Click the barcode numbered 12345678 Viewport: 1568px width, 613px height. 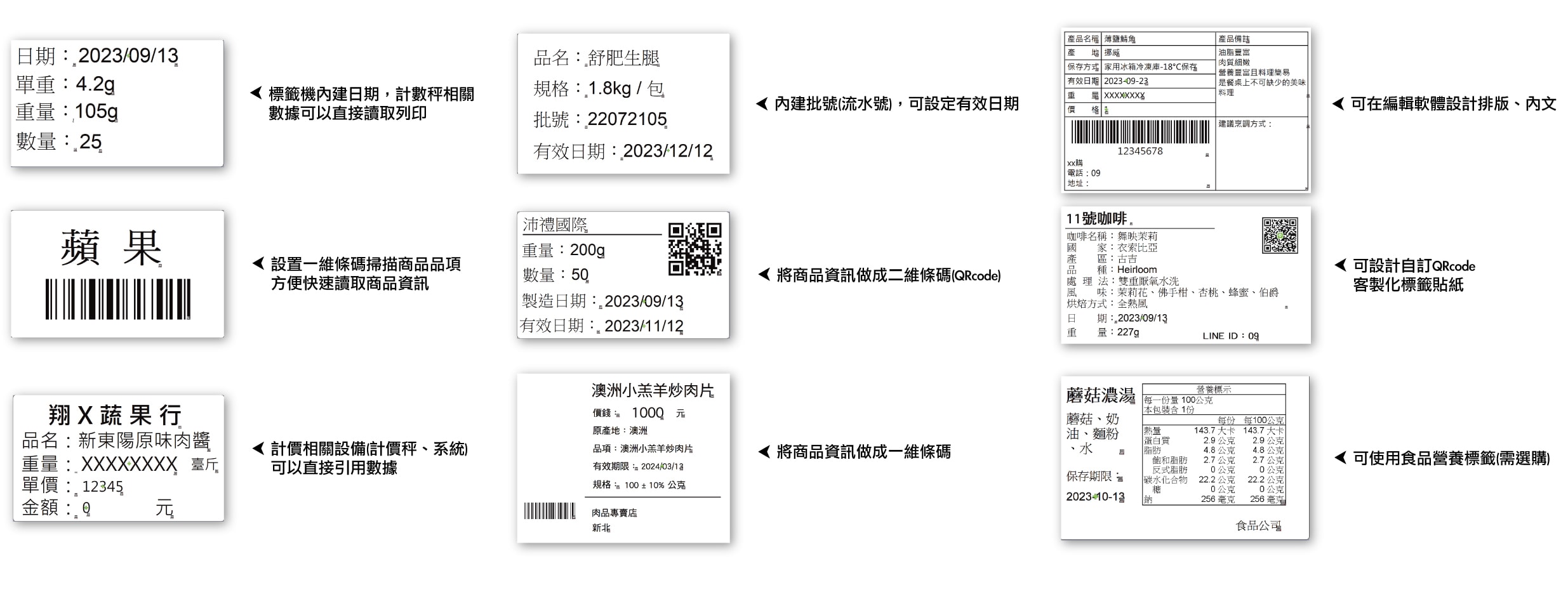[x=1140, y=132]
